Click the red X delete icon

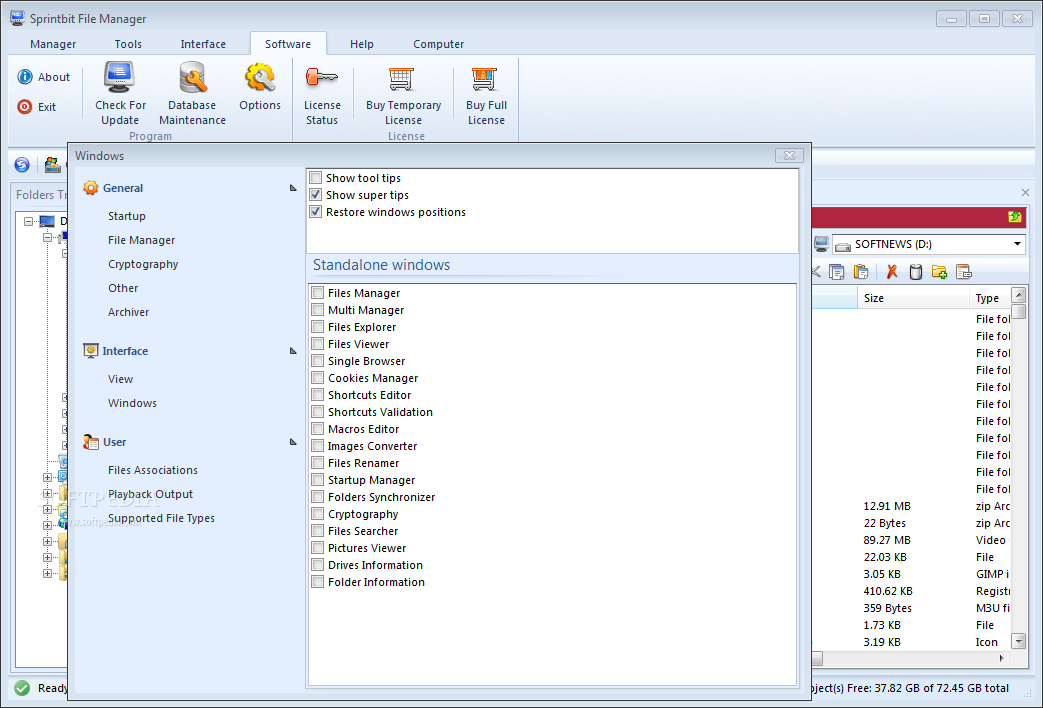pos(892,271)
